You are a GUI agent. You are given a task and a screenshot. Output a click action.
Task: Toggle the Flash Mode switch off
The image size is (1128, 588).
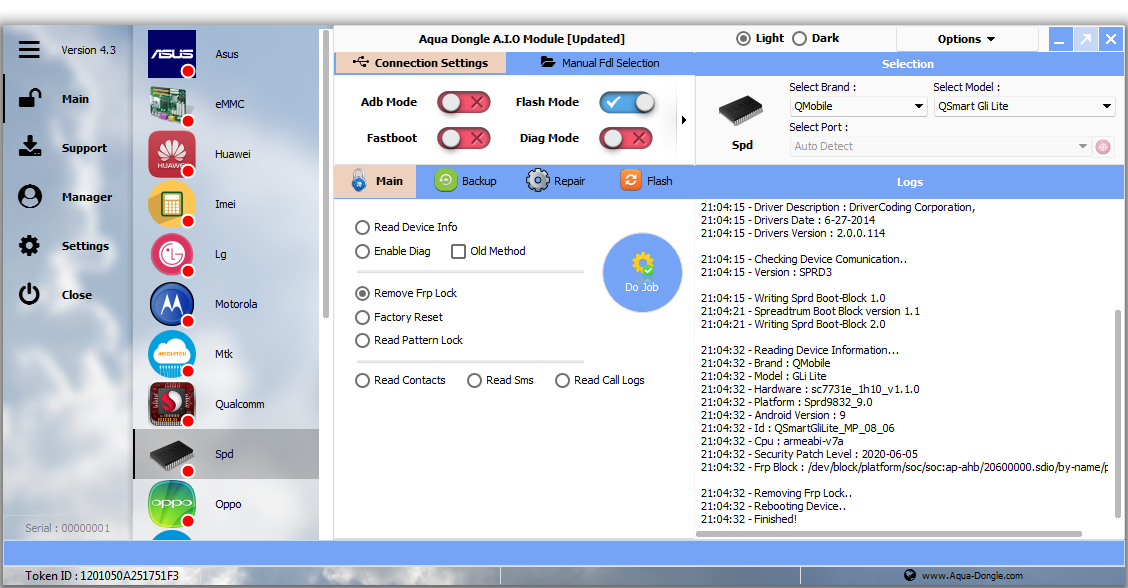click(x=627, y=102)
